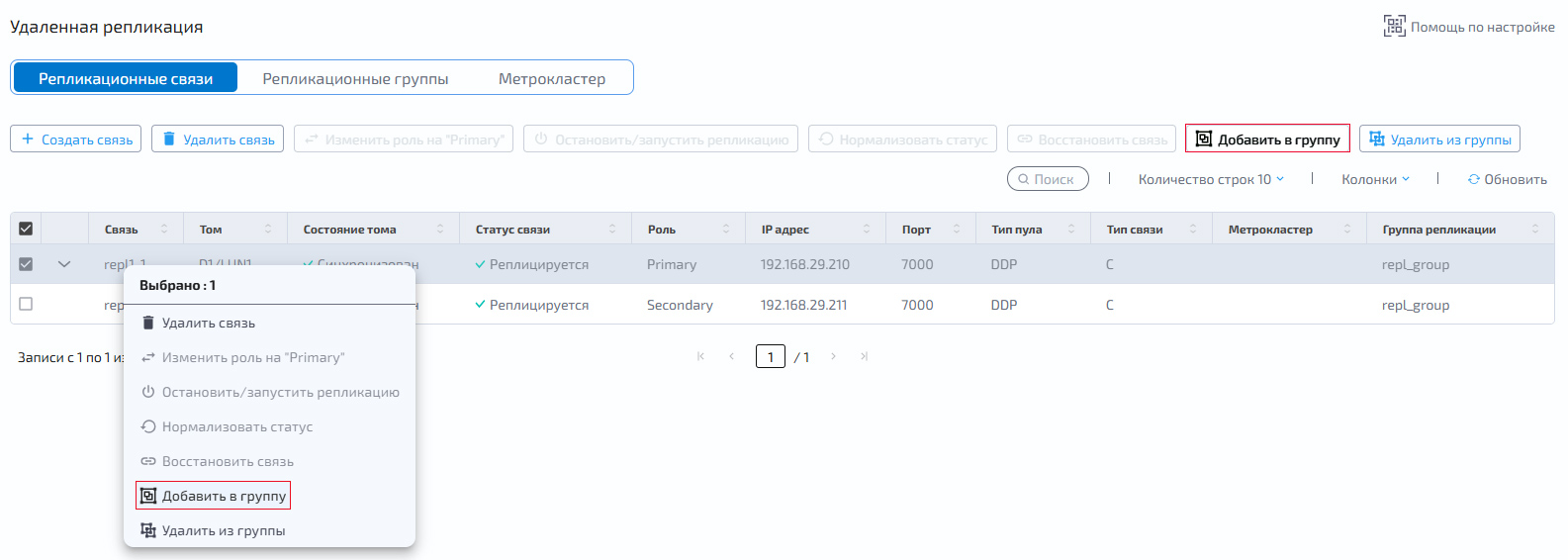
Task: Click power icon in toolbar stop/start replication
Action: tap(541, 140)
